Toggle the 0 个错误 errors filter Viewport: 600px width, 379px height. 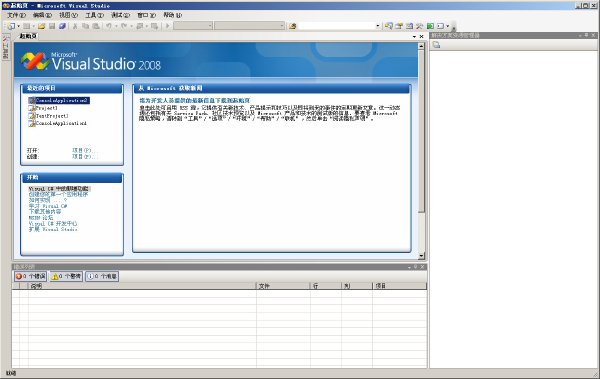[30, 276]
